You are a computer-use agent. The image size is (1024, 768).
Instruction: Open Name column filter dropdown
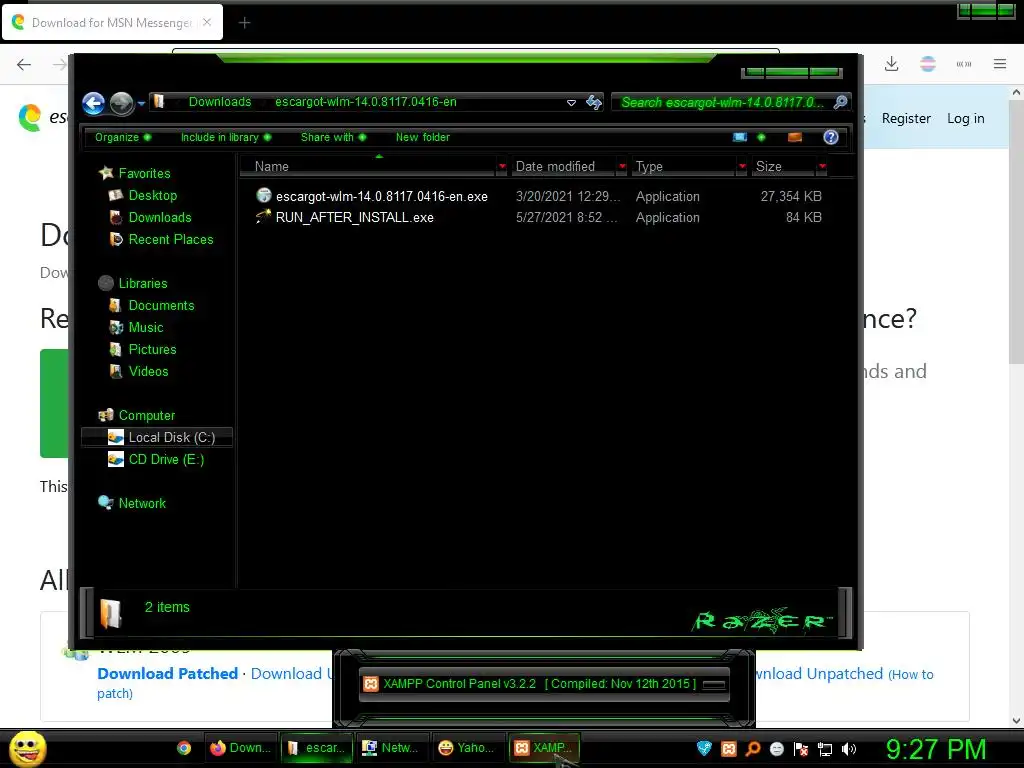click(x=502, y=167)
